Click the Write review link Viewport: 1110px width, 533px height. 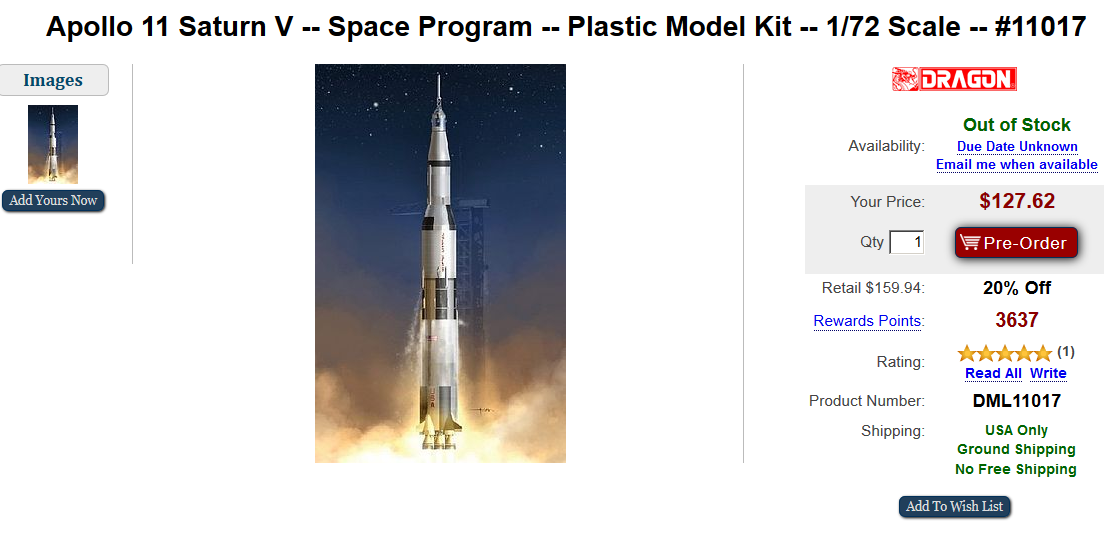click(x=1048, y=373)
